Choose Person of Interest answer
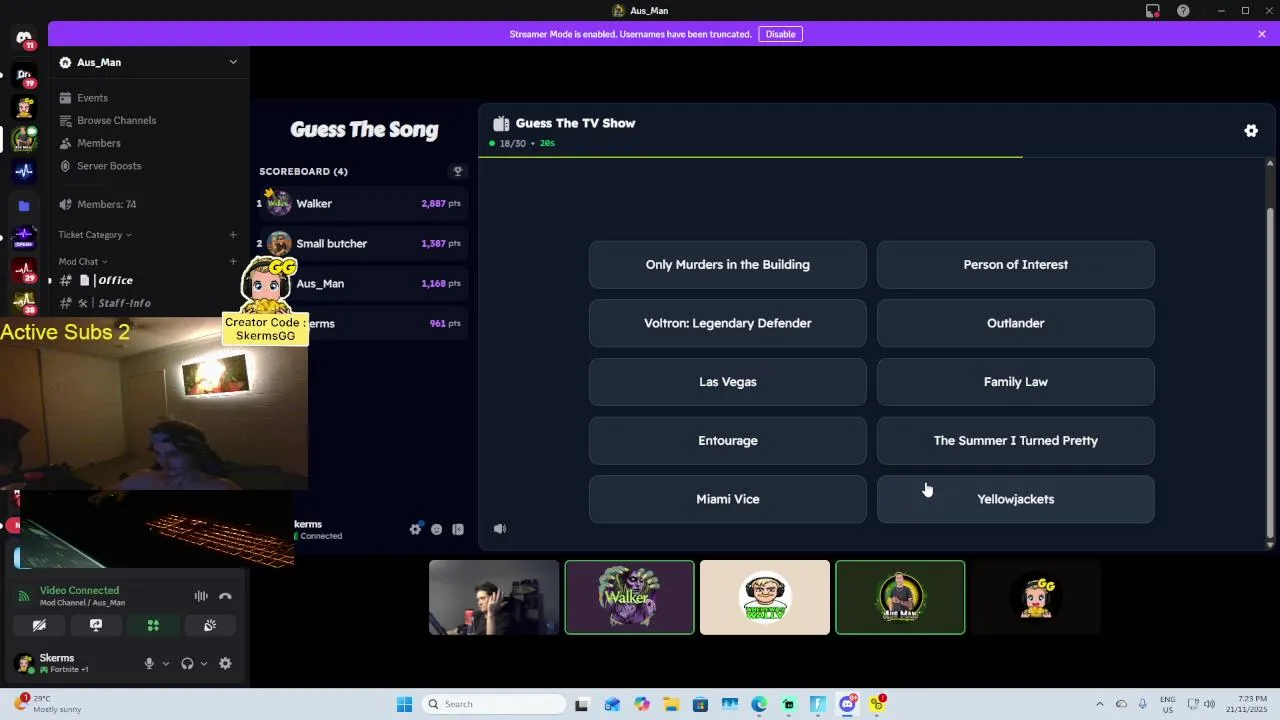The width and height of the screenshot is (1280, 720). pyautogui.click(x=1015, y=265)
